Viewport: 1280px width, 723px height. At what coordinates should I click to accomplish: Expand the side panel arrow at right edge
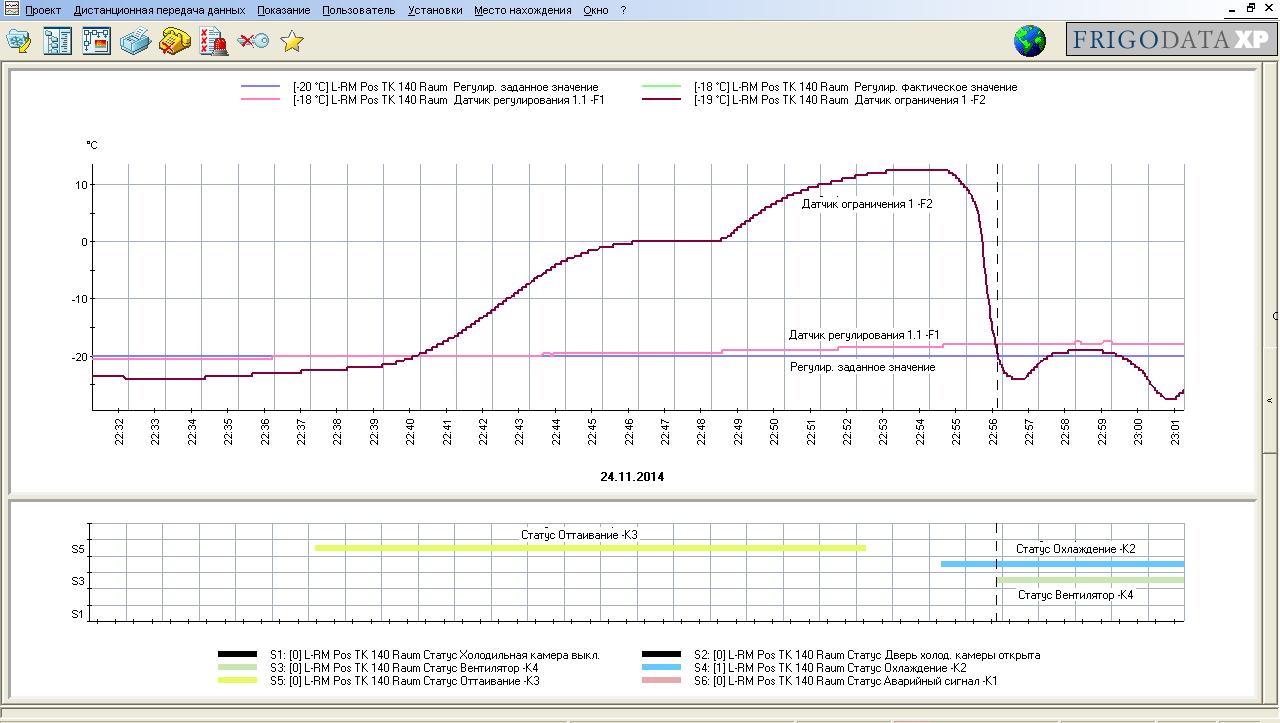1271,400
